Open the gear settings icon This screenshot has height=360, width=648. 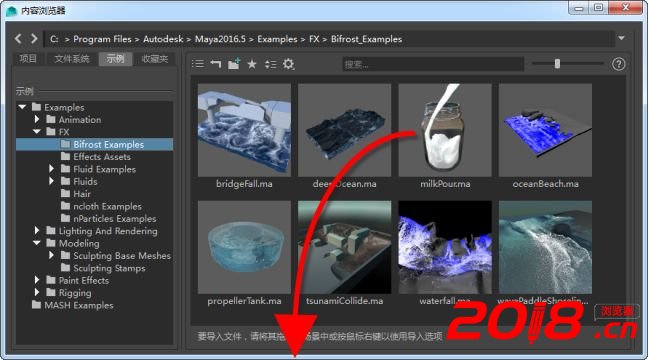click(x=288, y=64)
